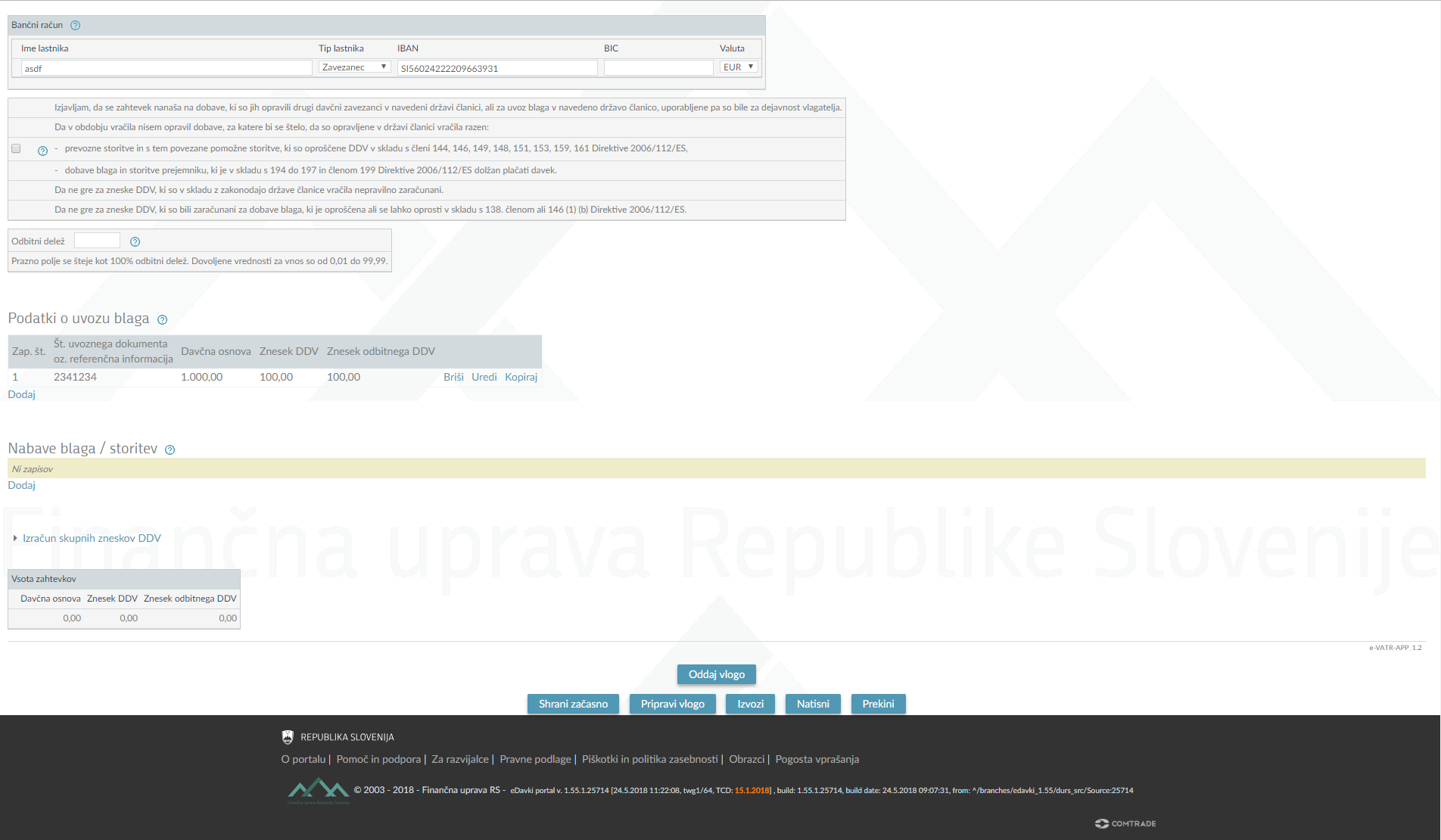The width and height of the screenshot is (1441, 840).
Task: Click help icon beside Odbitni delež field
Action: [135, 242]
